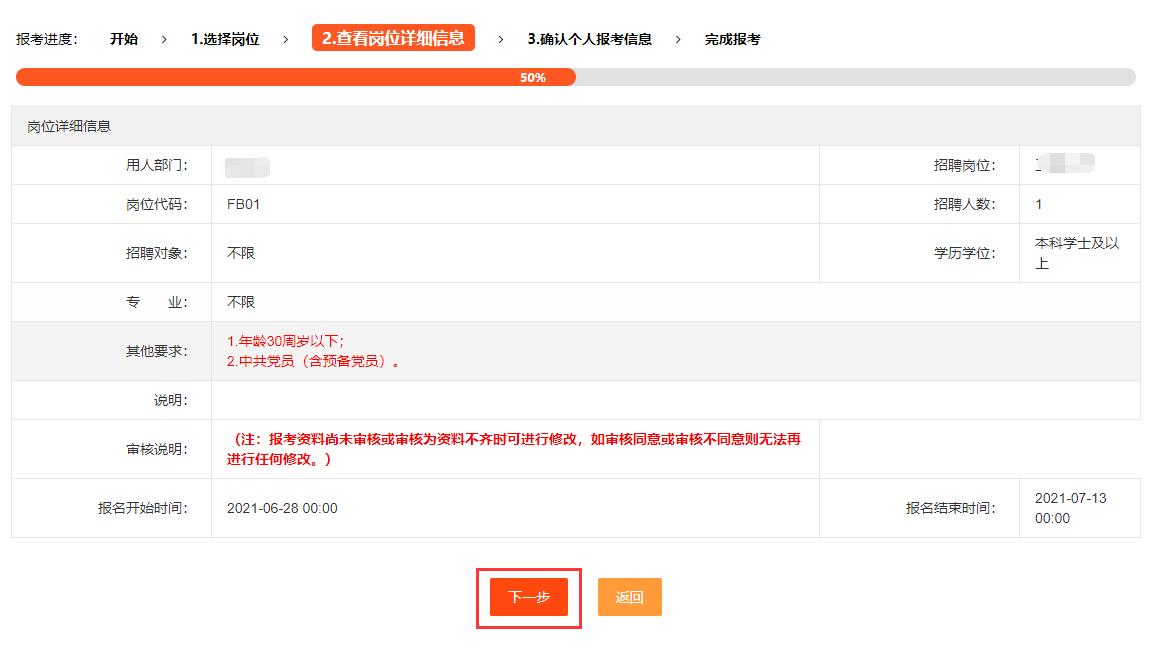Click the FB01 job code value
1157x647 pixels.
(244, 204)
